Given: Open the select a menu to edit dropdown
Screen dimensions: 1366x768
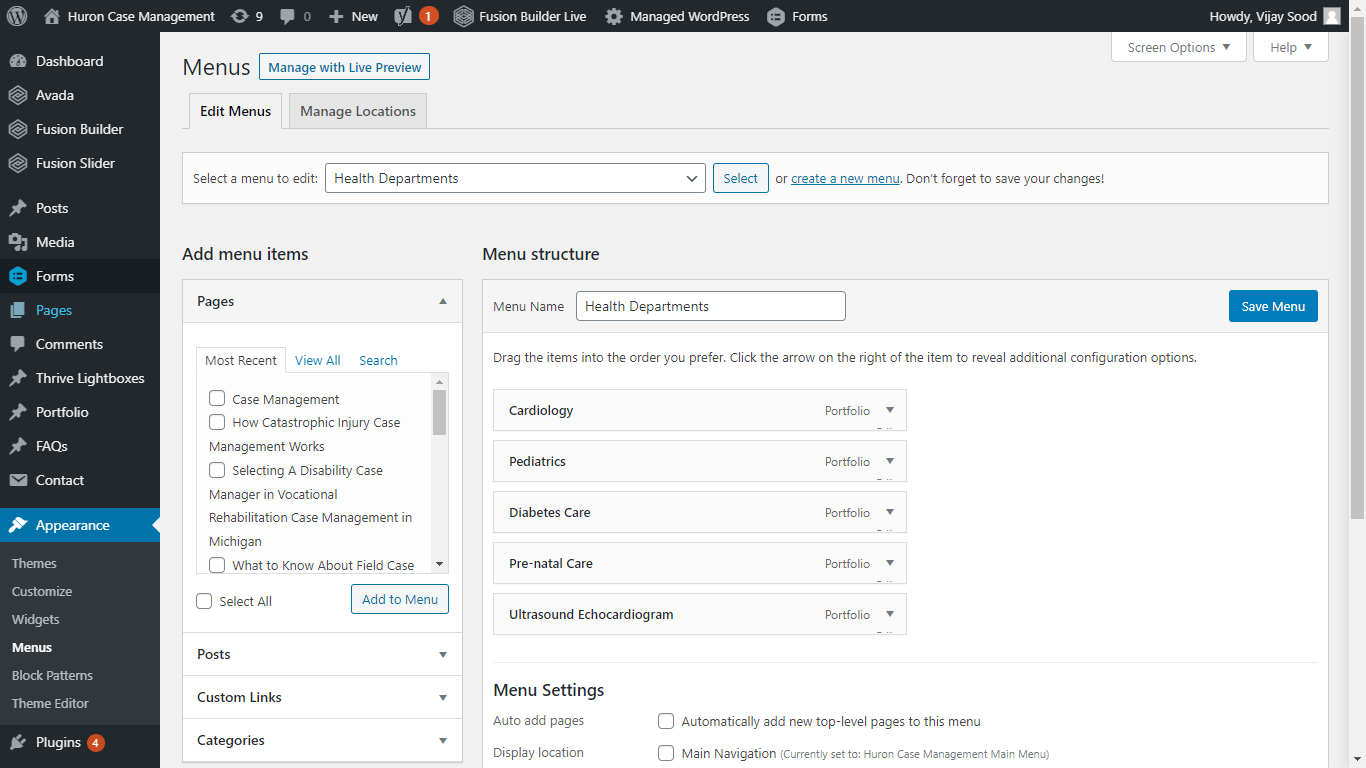Looking at the screenshot, I should pos(515,178).
